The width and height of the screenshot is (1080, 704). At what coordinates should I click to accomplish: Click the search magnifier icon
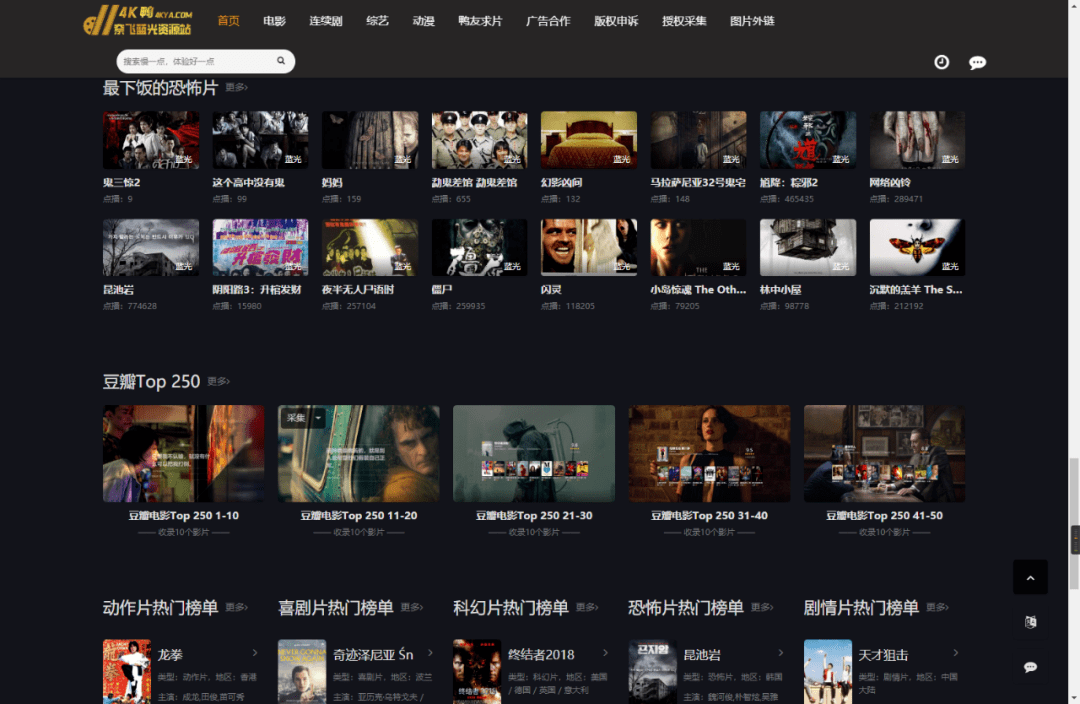click(281, 61)
